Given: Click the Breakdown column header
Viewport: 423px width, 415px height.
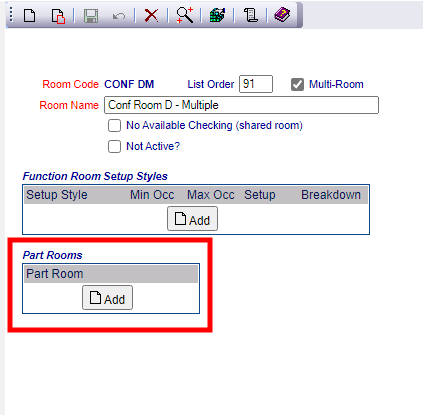Looking at the screenshot, I should click(331, 195).
